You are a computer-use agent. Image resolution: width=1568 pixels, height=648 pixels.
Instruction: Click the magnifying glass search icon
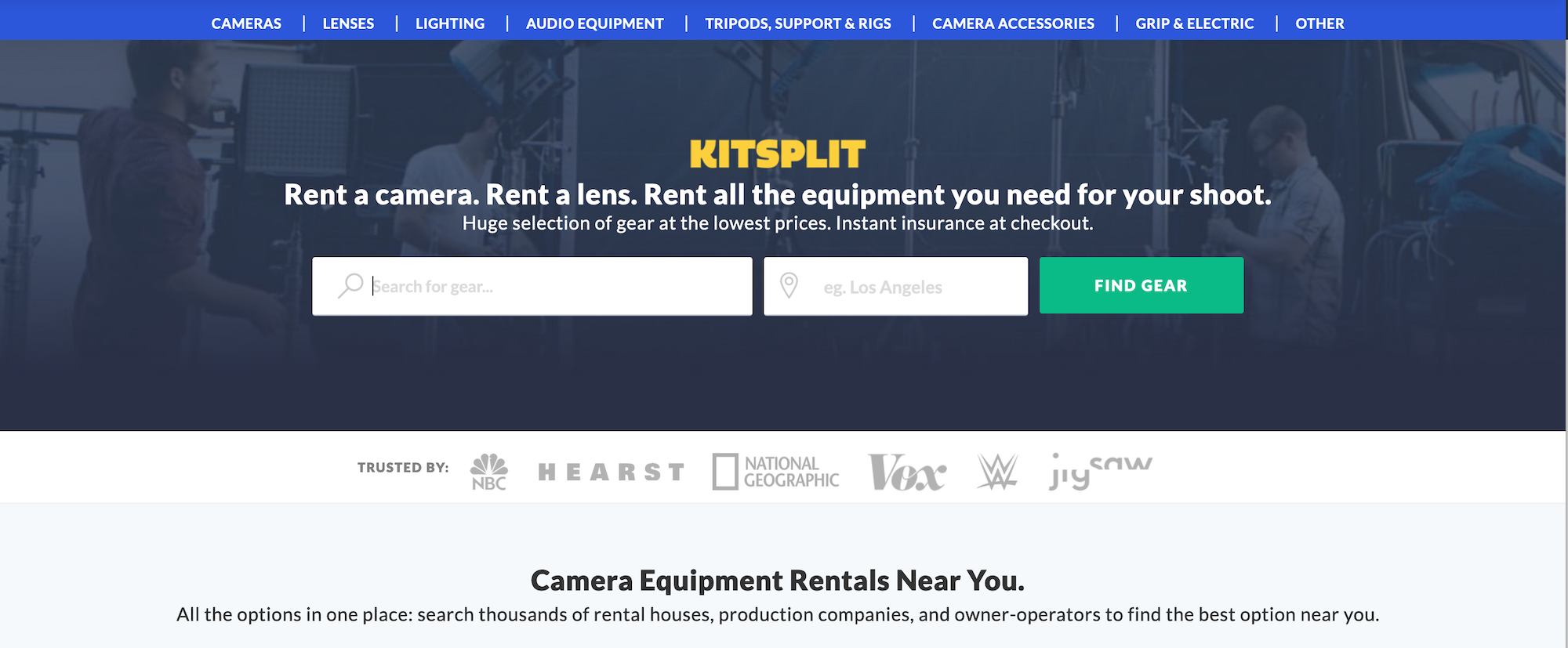click(350, 286)
